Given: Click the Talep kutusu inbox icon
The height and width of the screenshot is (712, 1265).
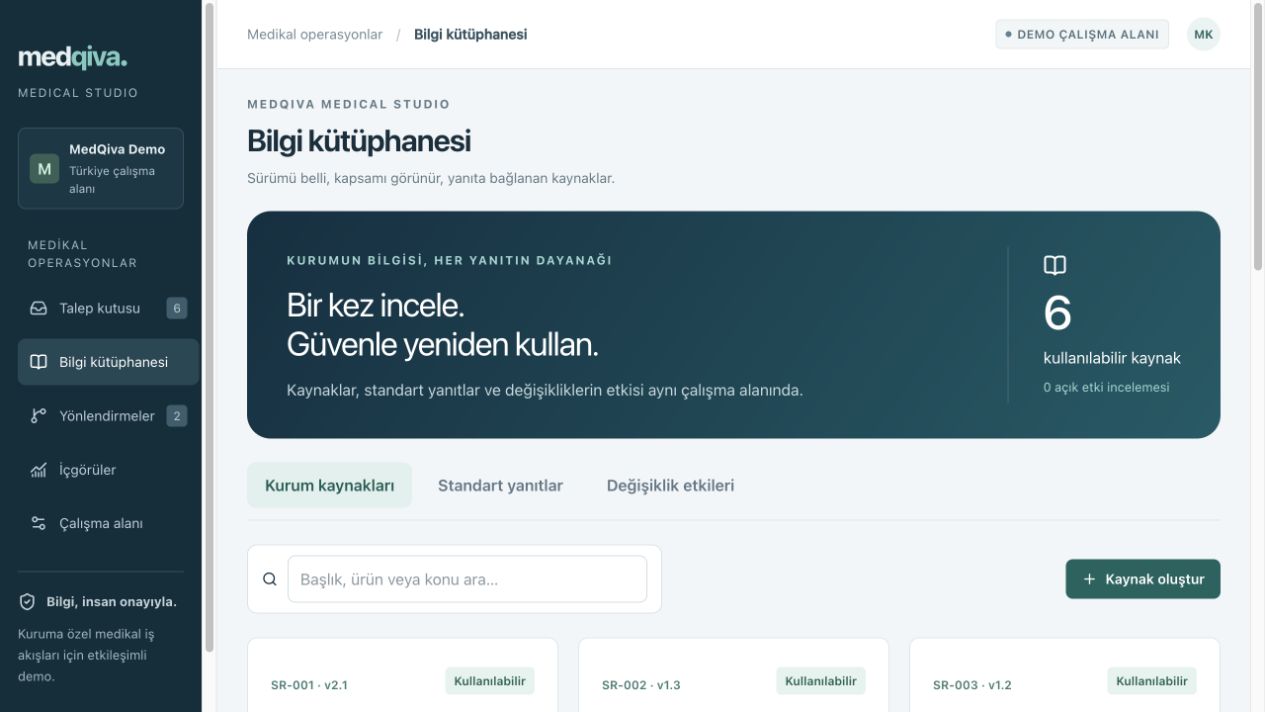Looking at the screenshot, I should (39, 308).
